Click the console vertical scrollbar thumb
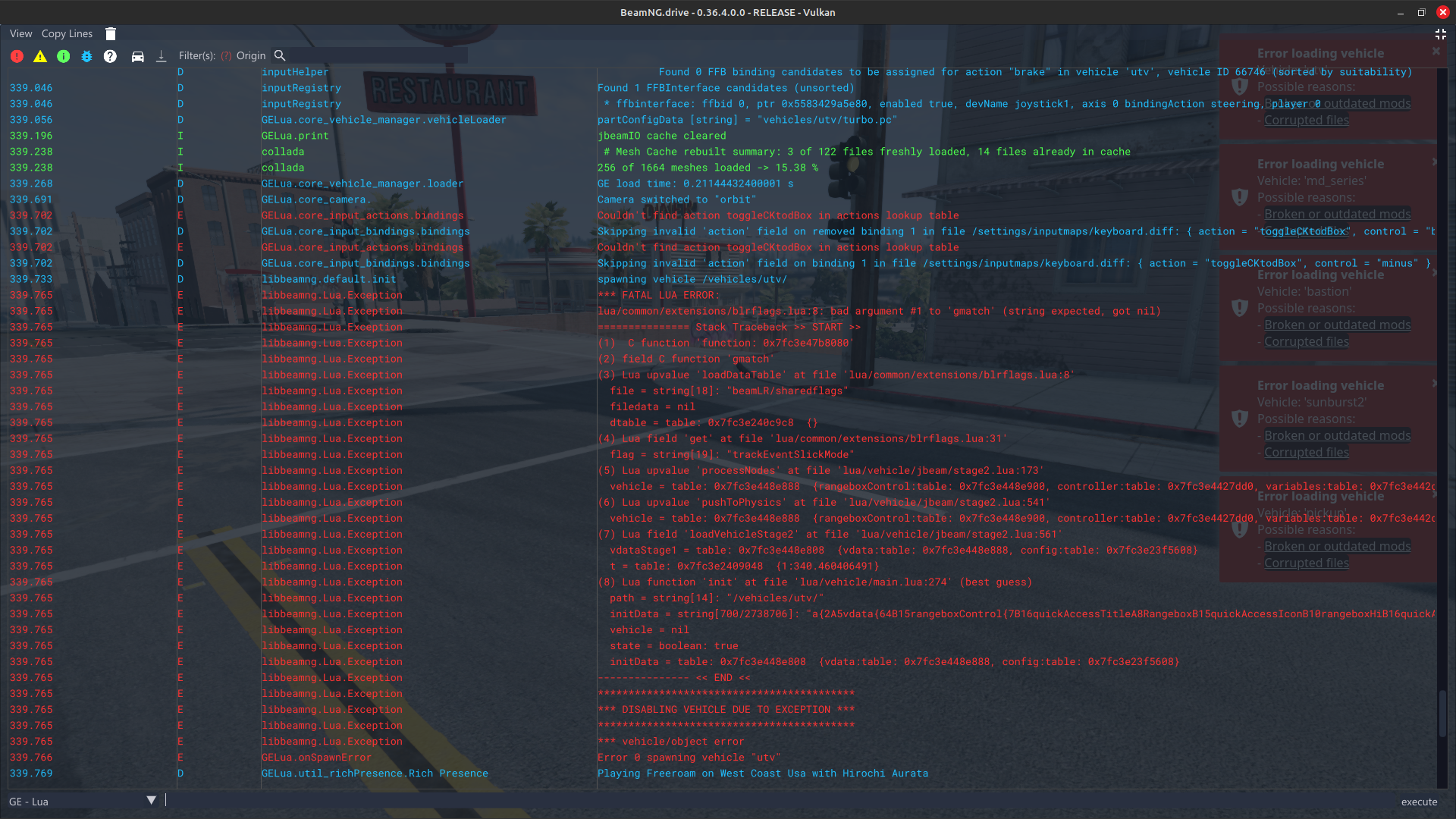This screenshot has height=819, width=1456. click(x=1442, y=713)
